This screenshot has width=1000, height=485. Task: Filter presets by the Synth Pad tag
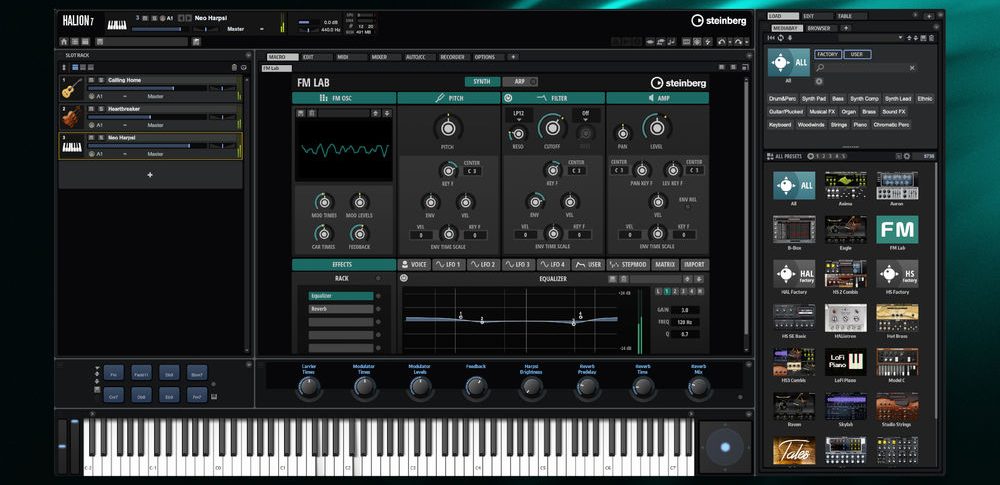pyautogui.click(x=814, y=99)
